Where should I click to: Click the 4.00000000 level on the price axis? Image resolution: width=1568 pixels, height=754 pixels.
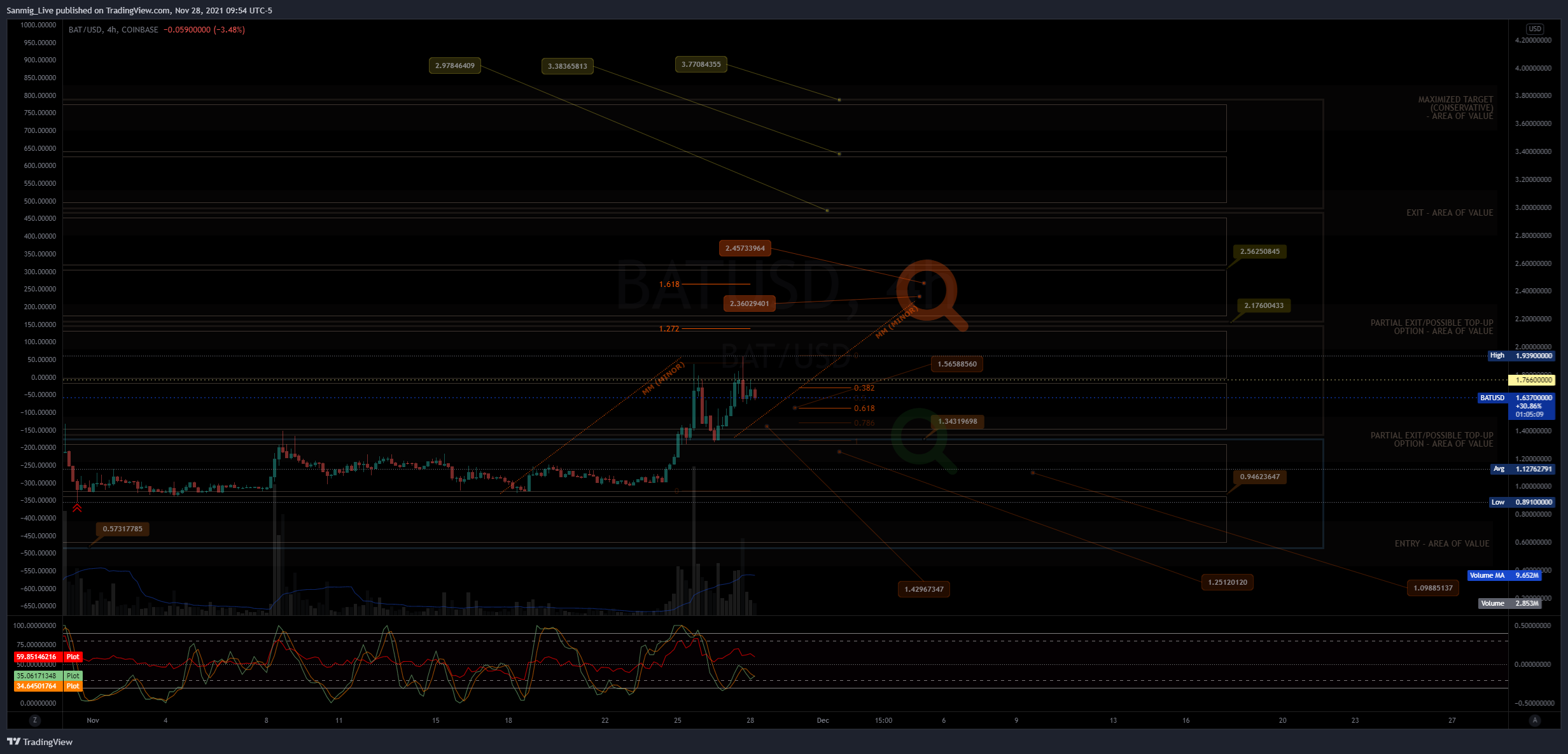tap(1533, 68)
